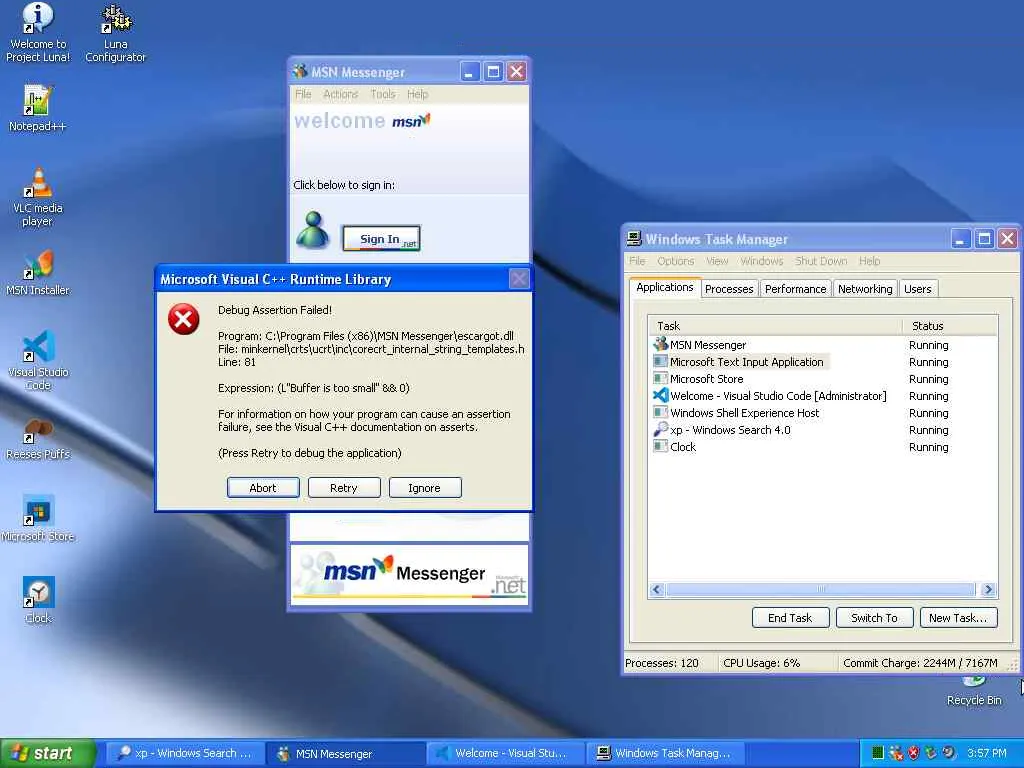
Task: Open the Clock desktop shortcut
Action: point(38,601)
